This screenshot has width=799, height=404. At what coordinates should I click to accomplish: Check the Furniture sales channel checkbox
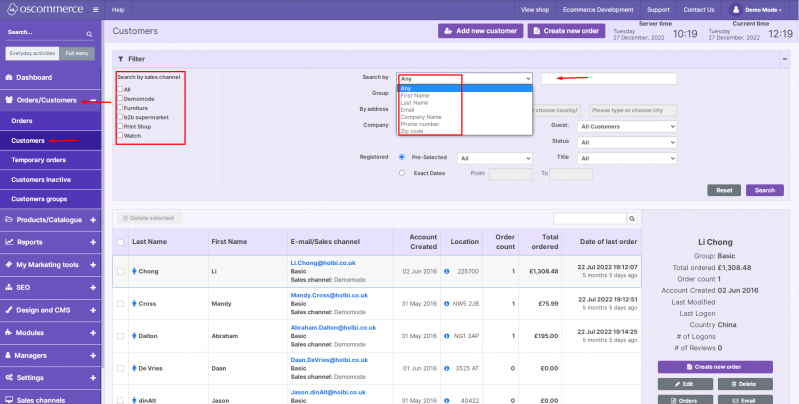click(120, 108)
